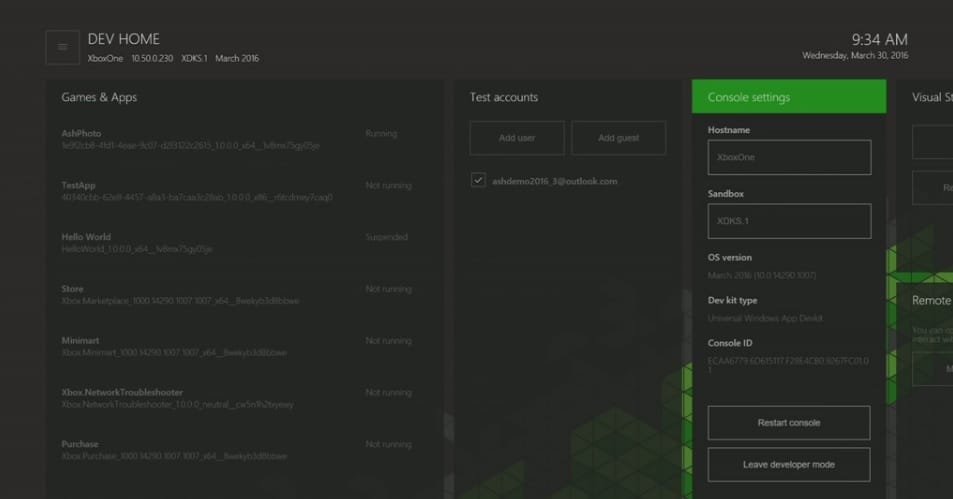Viewport: 953px width, 499px height.
Task: Click Leave developer mode button
Action: point(789,464)
